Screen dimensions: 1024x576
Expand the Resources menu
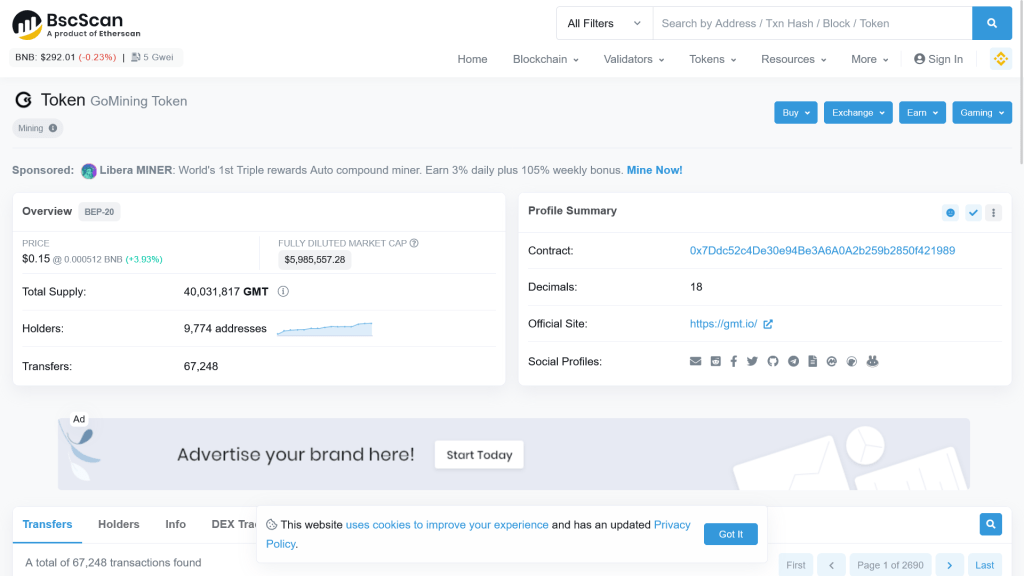coord(793,59)
